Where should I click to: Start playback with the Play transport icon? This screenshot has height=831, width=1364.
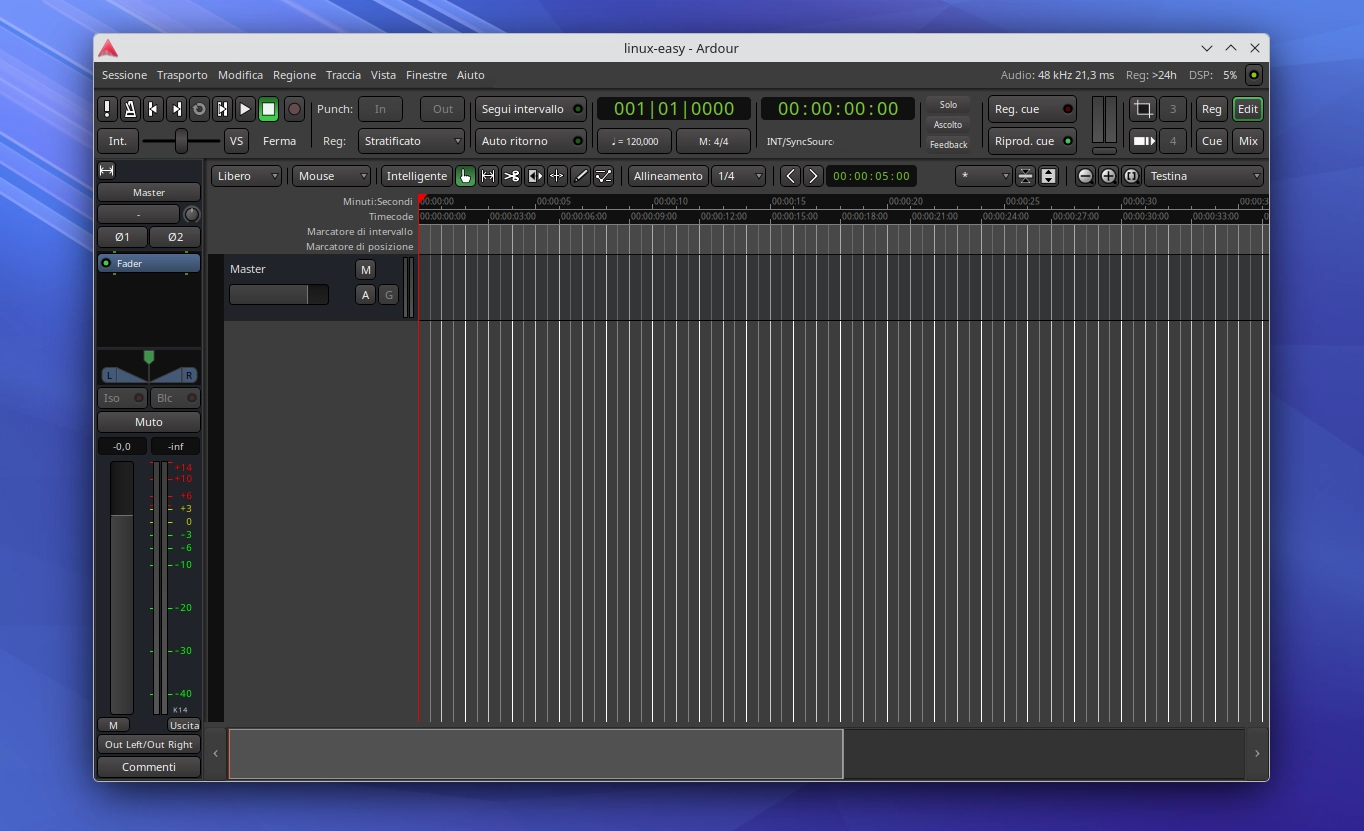[x=245, y=109]
